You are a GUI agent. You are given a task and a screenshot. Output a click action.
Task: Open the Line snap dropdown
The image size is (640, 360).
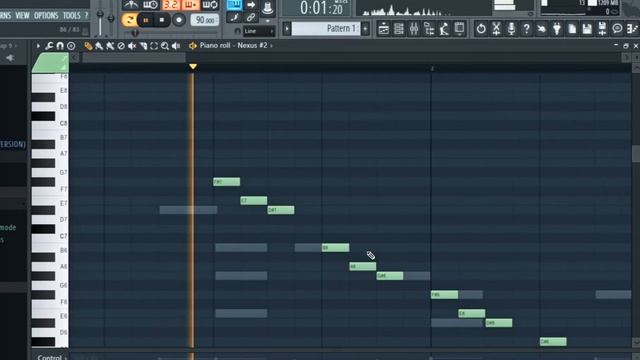[x=259, y=31]
